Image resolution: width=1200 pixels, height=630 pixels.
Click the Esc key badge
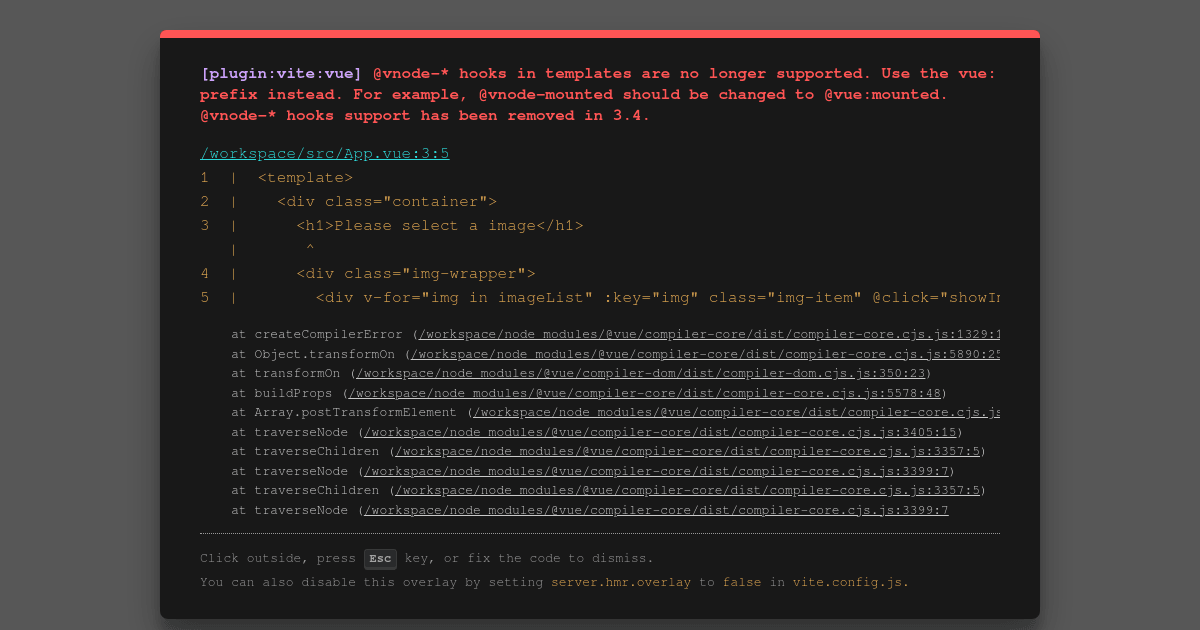click(x=380, y=559)
